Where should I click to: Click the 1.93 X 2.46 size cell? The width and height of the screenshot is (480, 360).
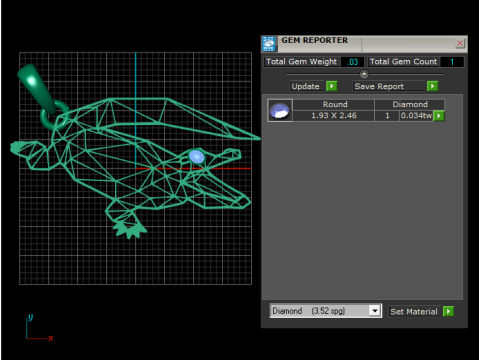pyautogui.click(x=334, y=116)
